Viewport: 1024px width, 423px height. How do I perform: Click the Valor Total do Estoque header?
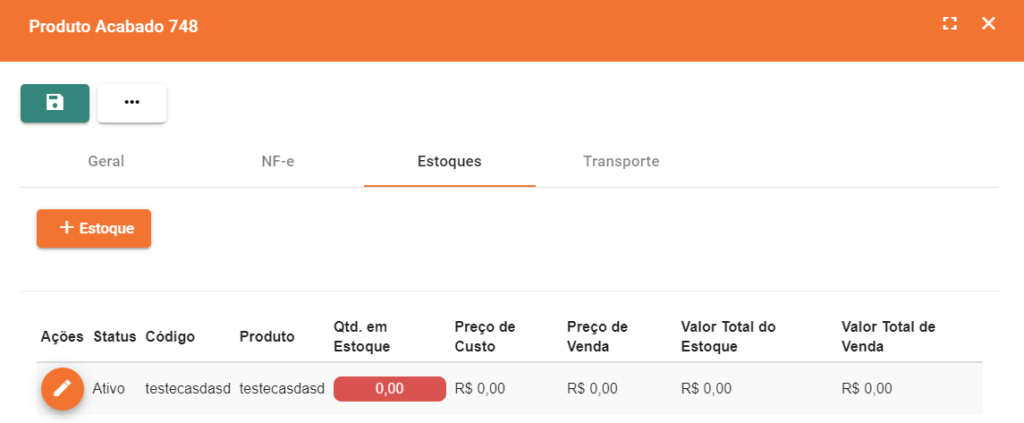coord(728,337)
